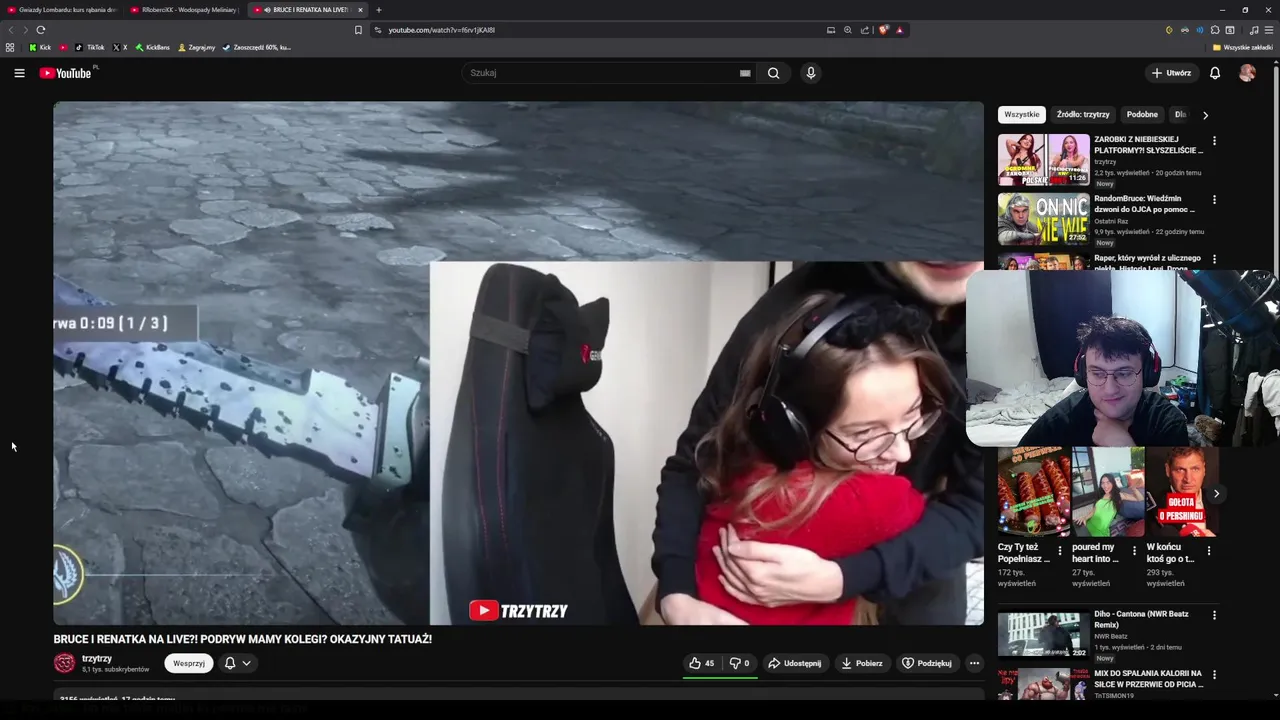
Task: Close the BRUCE I RENATKA browser tab
Action: pos(360,10)
